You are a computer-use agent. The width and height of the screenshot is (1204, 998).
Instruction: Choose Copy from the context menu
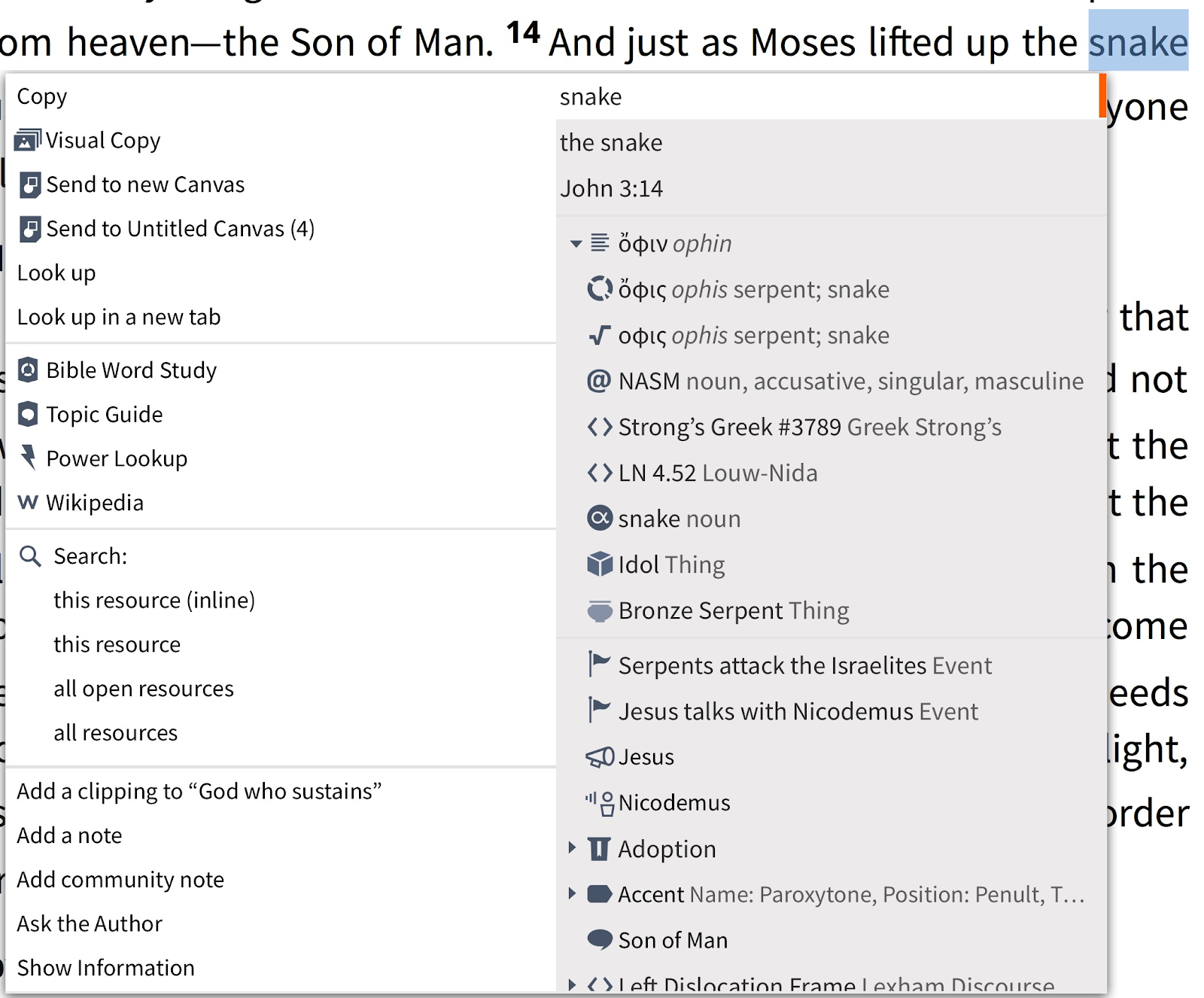click(42, 96)
